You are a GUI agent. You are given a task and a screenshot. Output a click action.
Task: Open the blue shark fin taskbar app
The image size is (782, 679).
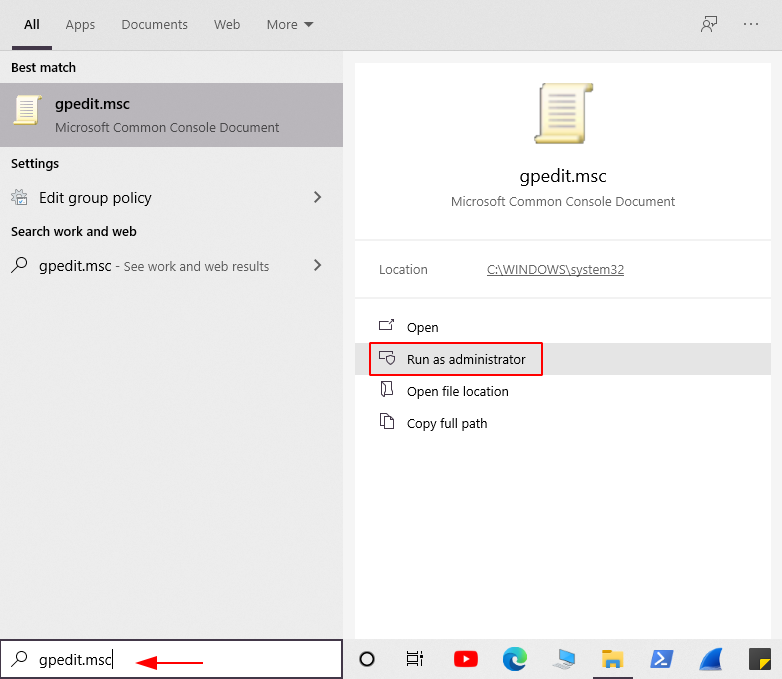tap(711, 659)
